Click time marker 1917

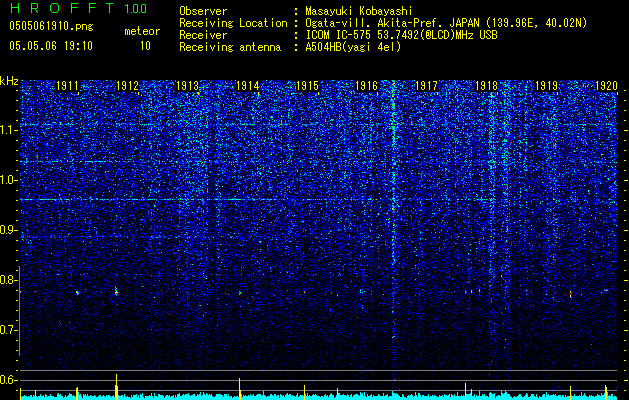coord(426,86)
